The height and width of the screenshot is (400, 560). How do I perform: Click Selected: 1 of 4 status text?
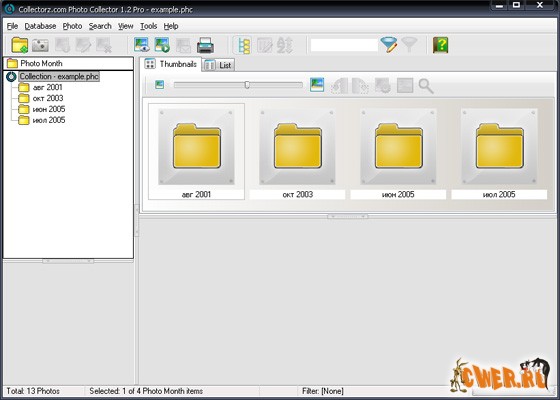[146, 391]
